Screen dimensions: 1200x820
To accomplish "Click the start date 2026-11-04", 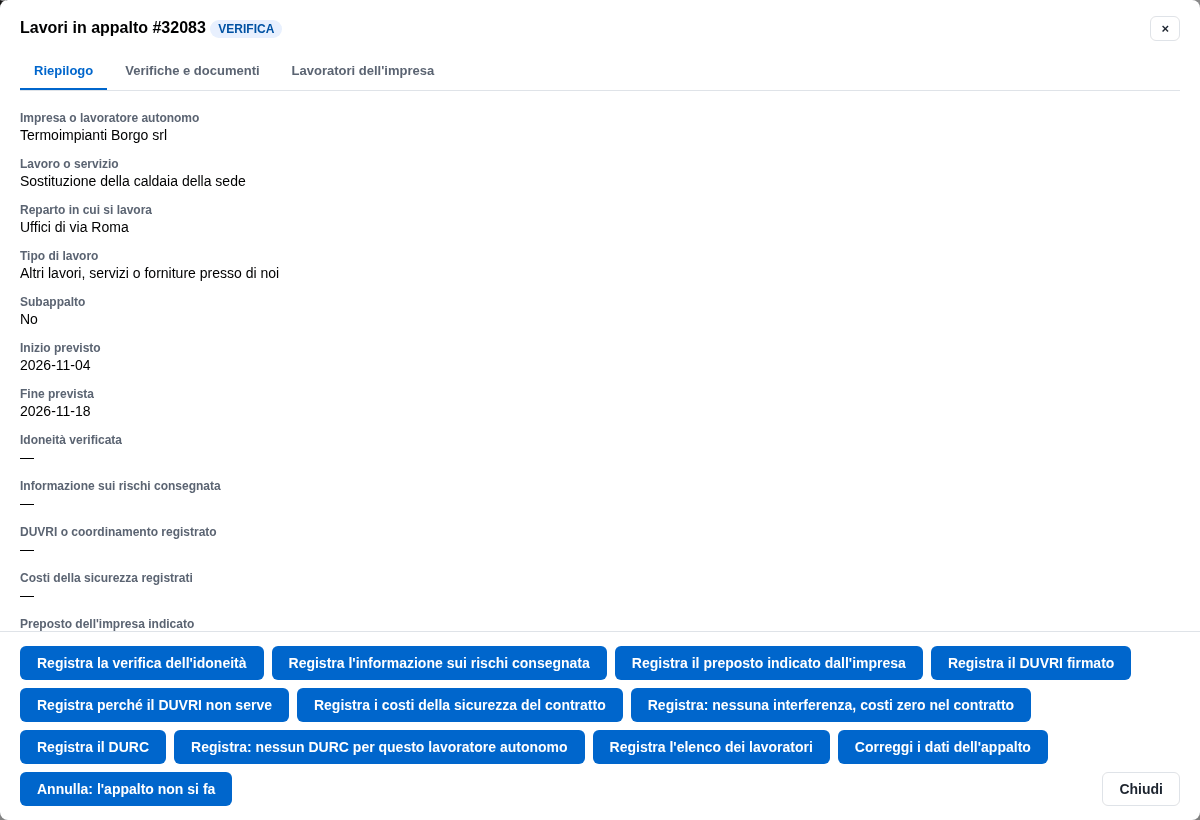I will pyautogui.click(x=55, y=365).
